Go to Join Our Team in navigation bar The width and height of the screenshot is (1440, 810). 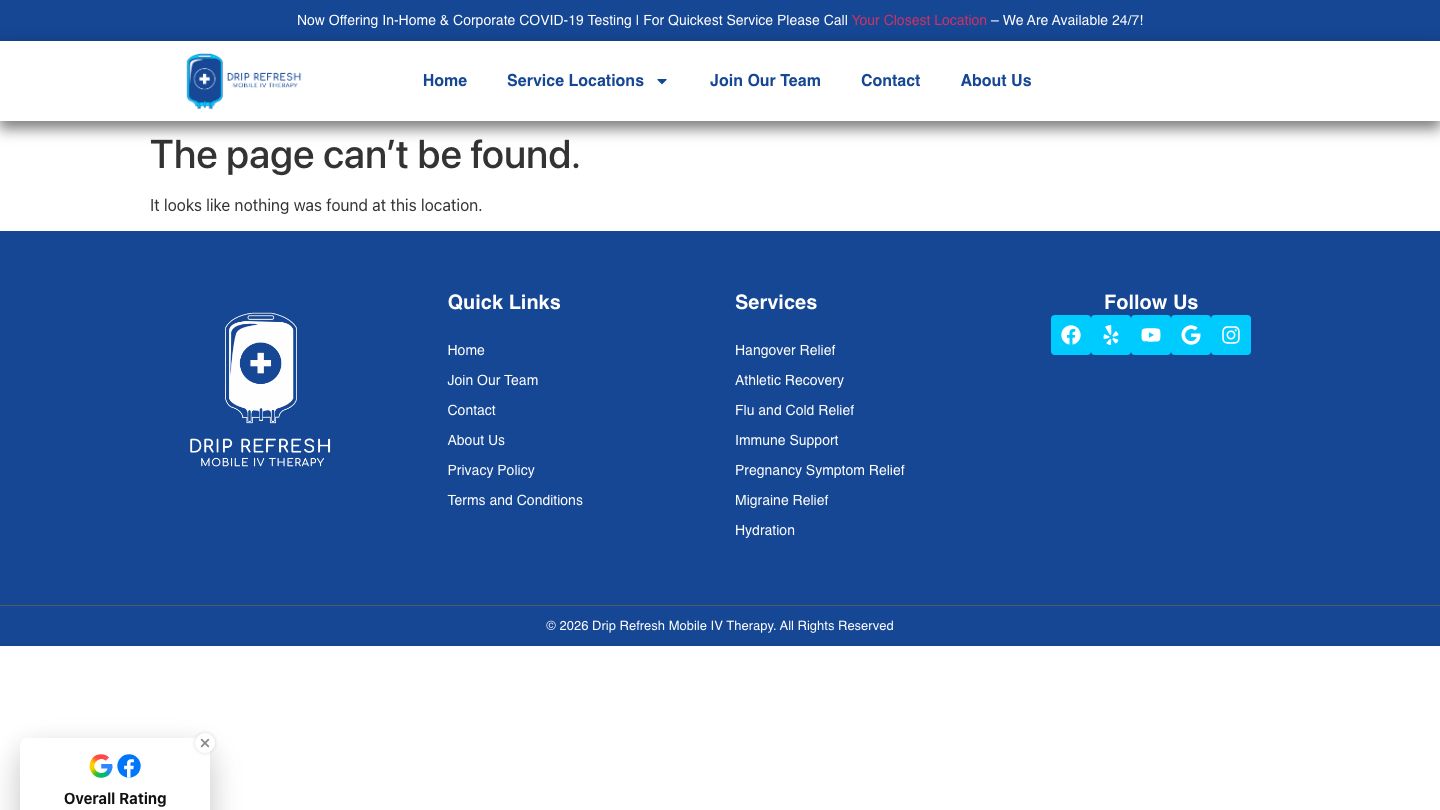point(765,81)
